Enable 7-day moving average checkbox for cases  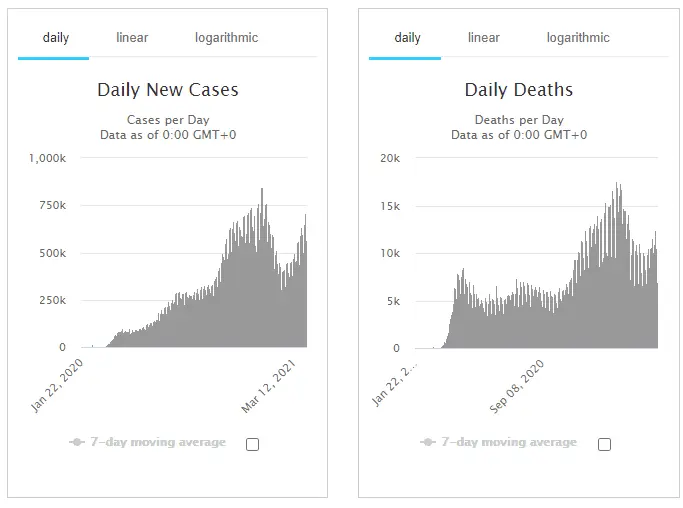click(252, 444)
